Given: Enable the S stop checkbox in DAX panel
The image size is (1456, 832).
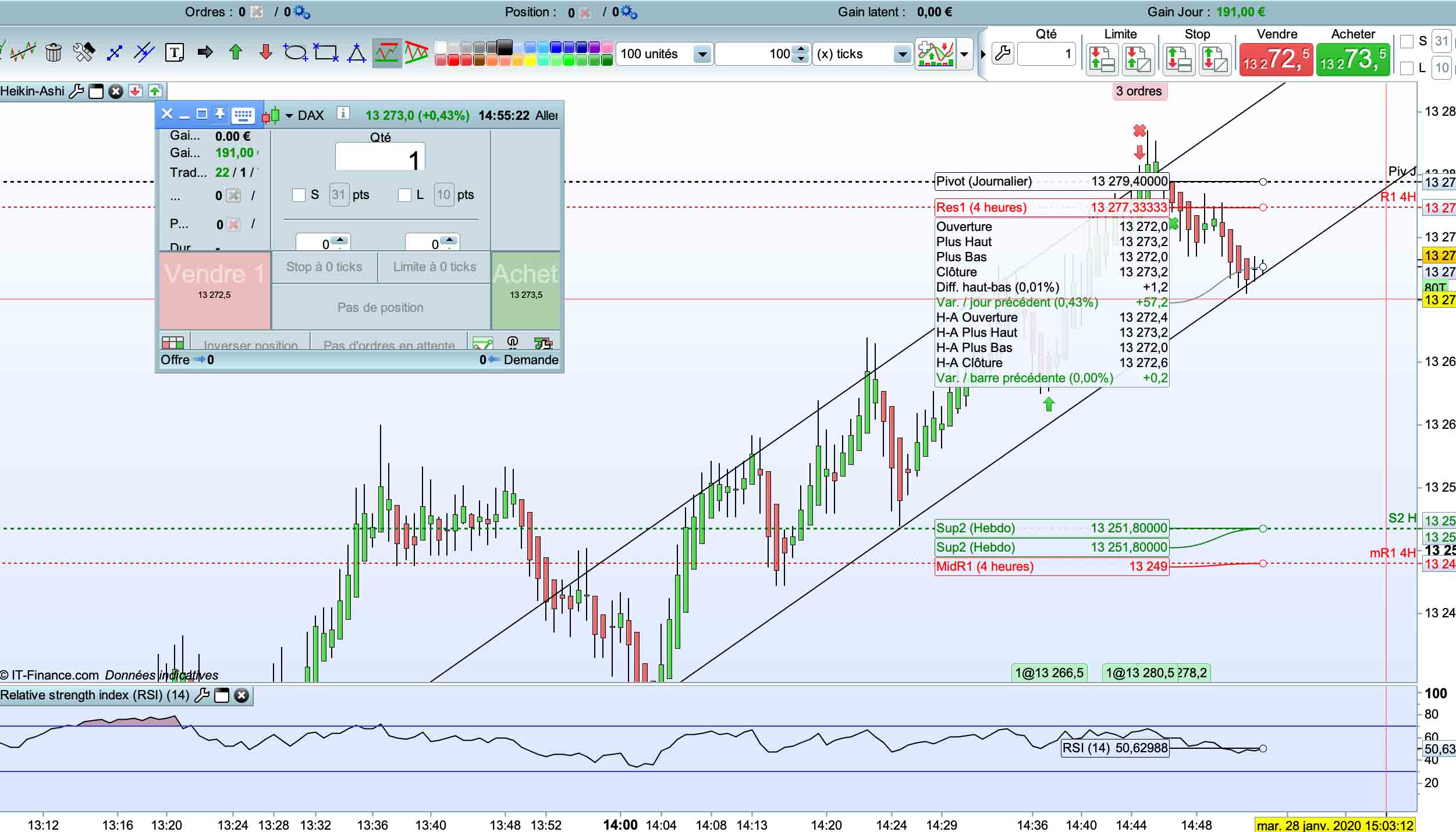Looking at the screenshot, I should click(299, 195).
